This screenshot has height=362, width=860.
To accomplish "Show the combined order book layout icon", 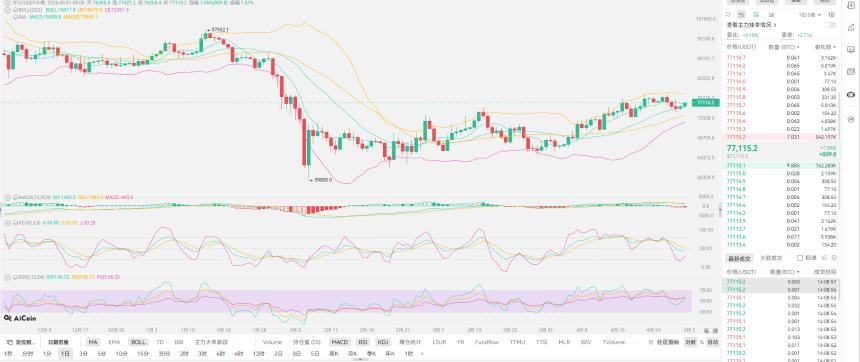I will tap(742, 15).
